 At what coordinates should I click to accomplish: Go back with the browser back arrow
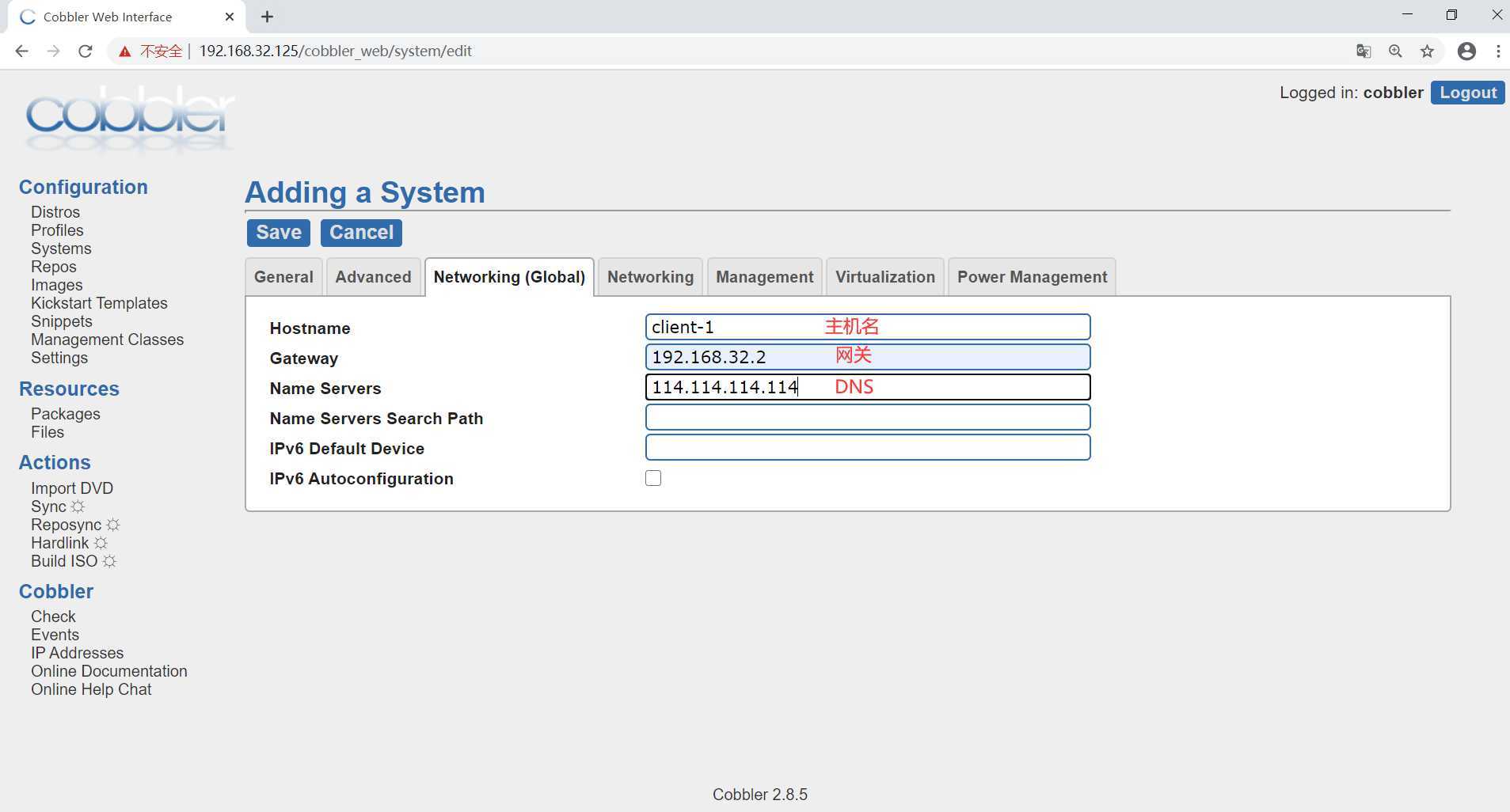[21, 51]
